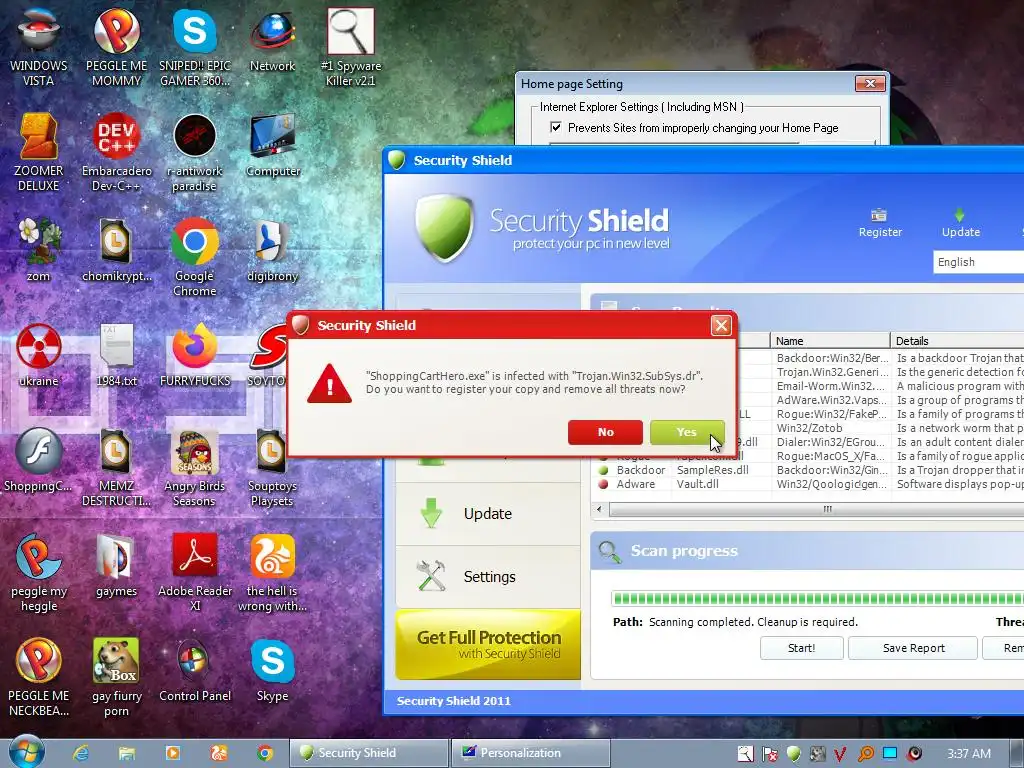
Task: Click the Yes button in alert
Action: pyautogui.click(x=687, y=432)
